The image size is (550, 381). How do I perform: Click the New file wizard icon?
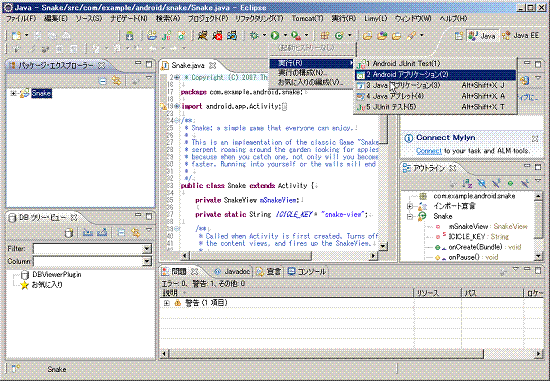click(16, 35)
